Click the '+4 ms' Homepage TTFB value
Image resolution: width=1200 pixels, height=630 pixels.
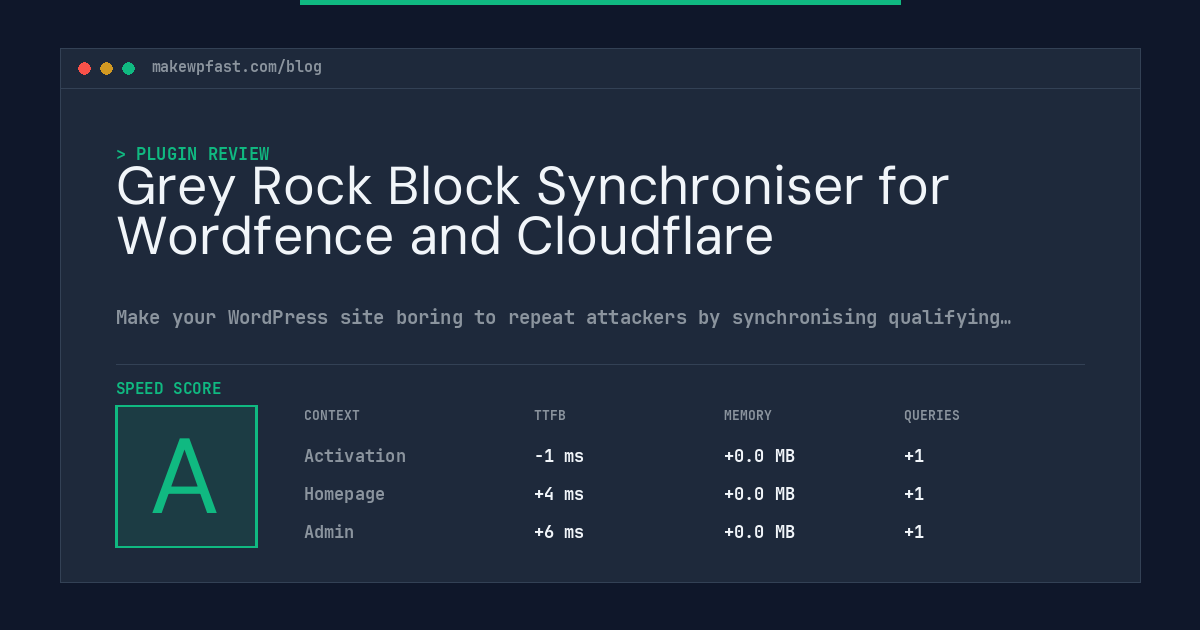point(559,494)
